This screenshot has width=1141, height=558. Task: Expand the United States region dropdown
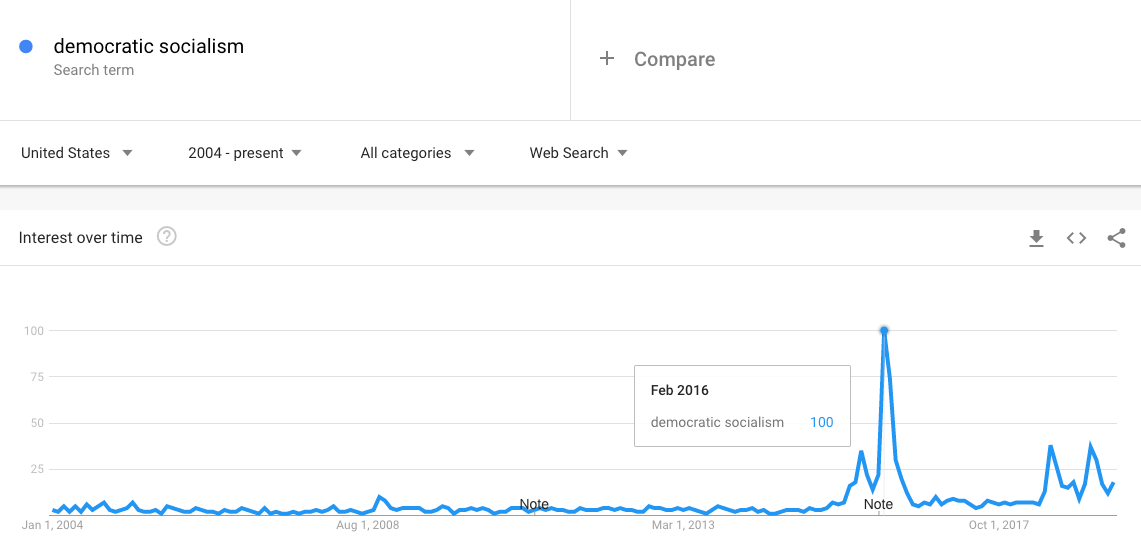click(x=77, y=153)
